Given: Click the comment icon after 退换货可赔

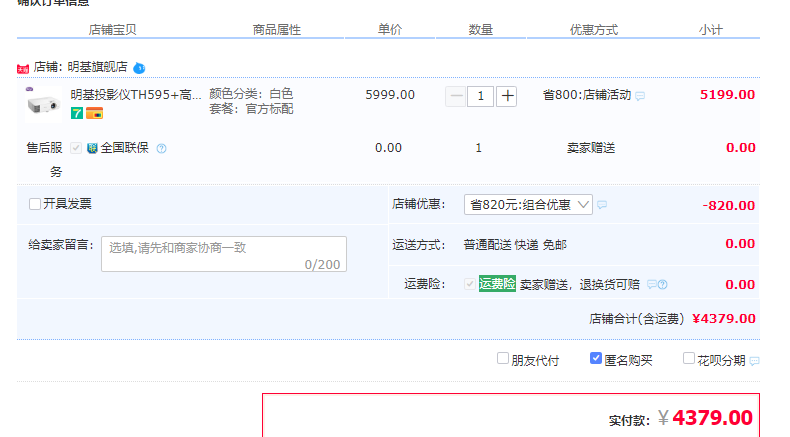Looking at the screenshot, I should 651,284.
